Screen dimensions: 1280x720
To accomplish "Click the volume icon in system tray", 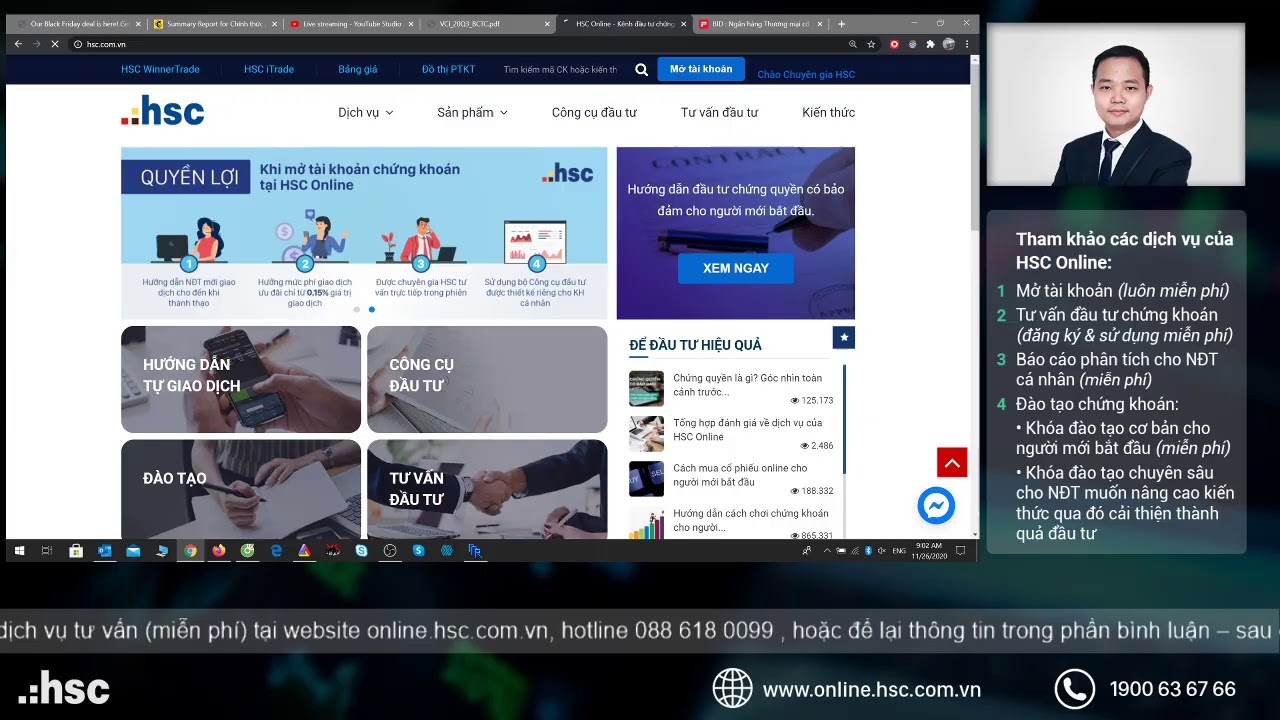I will point(881,551).
